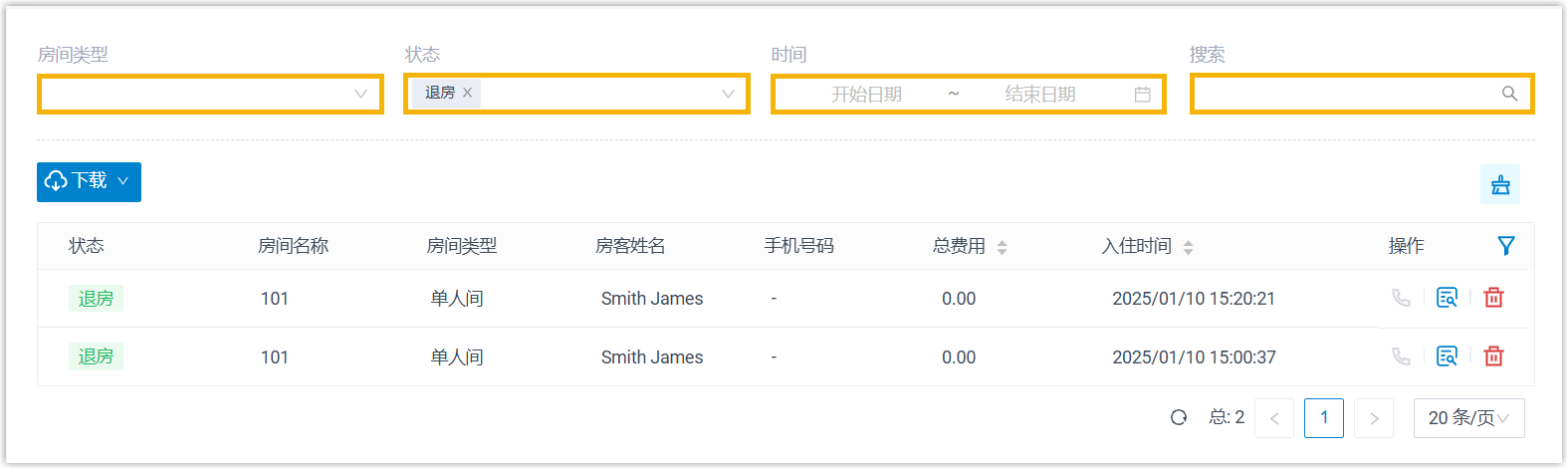The height and width of the screenshot is (469, 1568).
Task: Click the phone icon in first row
Action: tap(1401, 298)
